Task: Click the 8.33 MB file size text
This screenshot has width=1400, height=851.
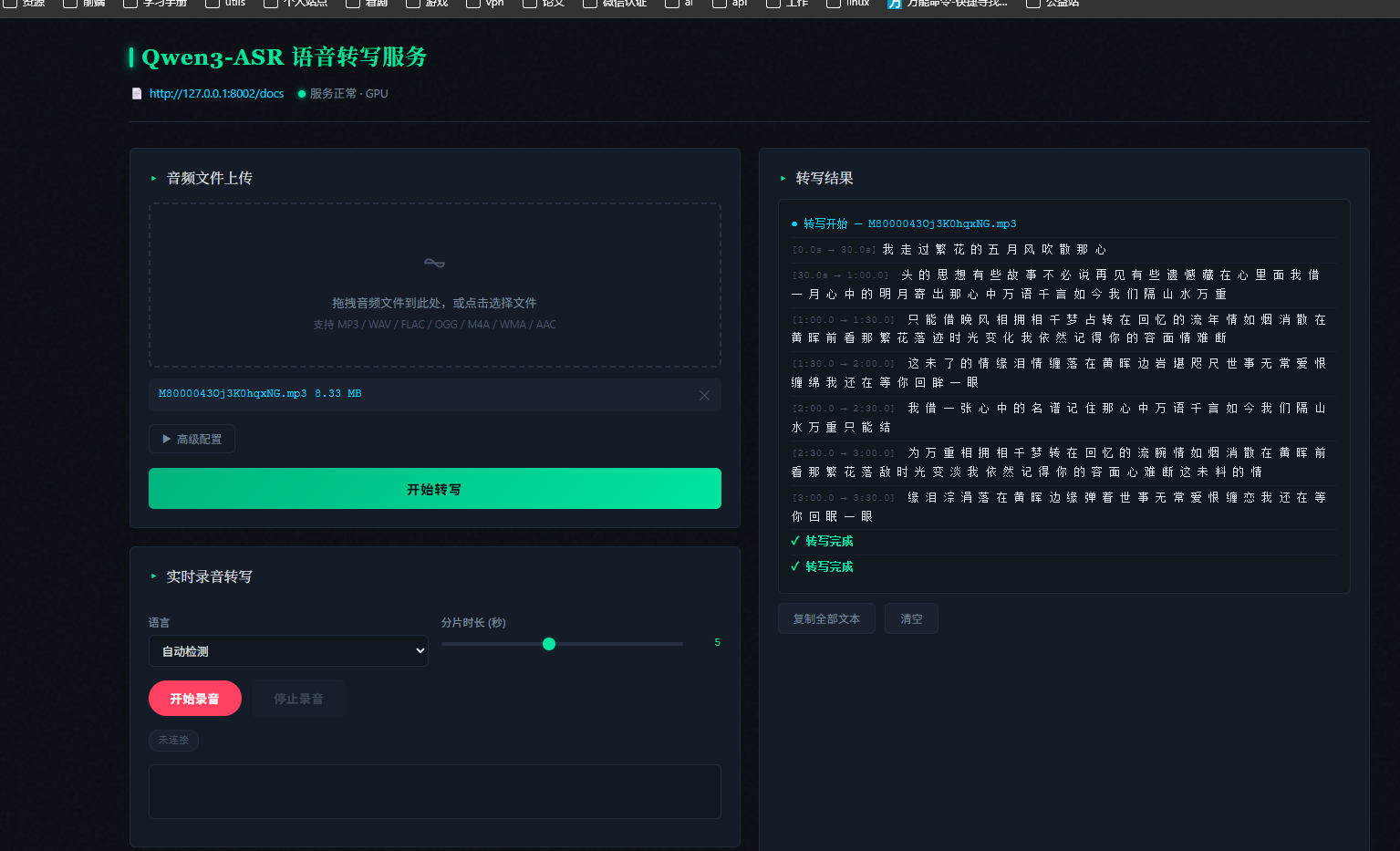Action: click(x=337, y=394)
